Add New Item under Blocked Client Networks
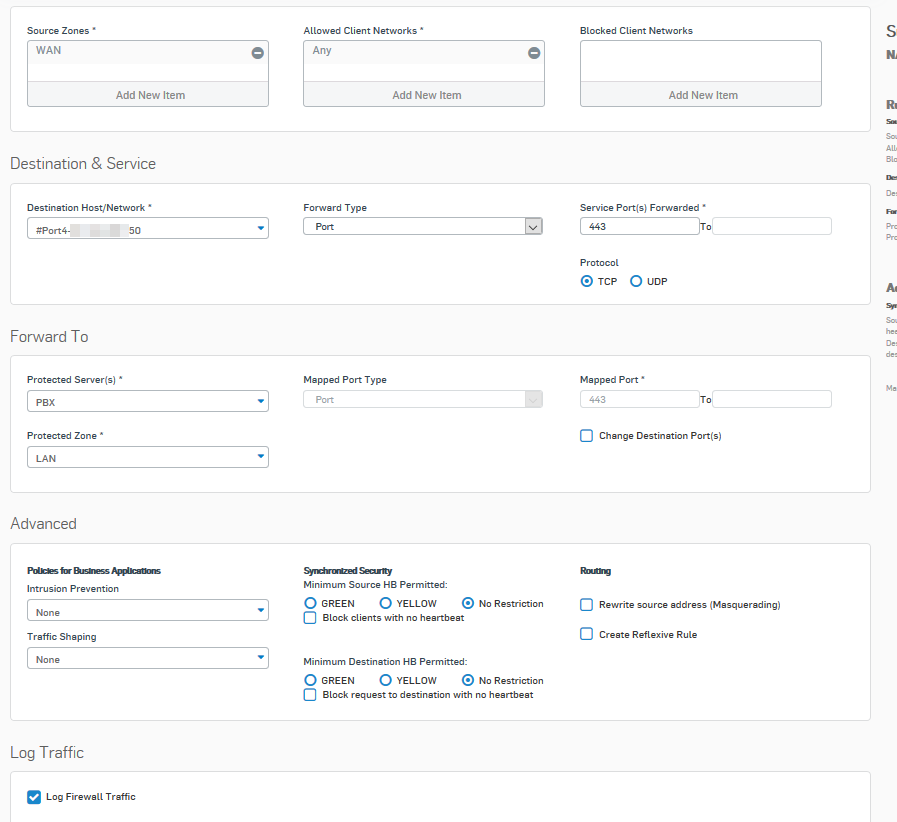Screen dimensions: 897x822 (x=701, y=94)
